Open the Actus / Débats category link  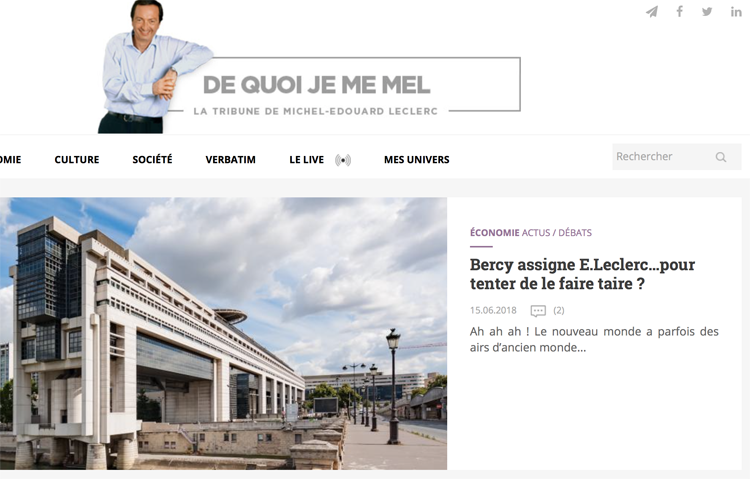click(x=557, y=233)
